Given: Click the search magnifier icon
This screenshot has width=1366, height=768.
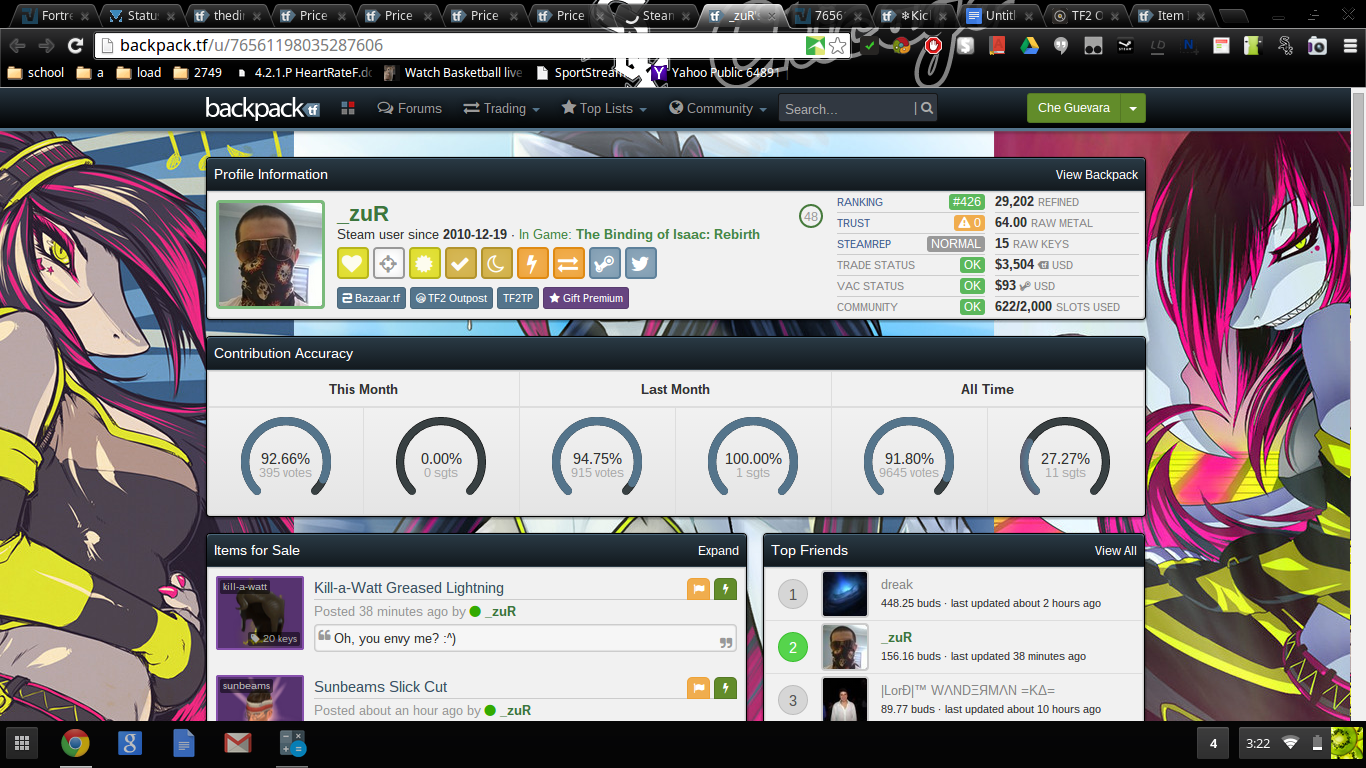Looking at the screenshot, I should click(x=927, y=109).
